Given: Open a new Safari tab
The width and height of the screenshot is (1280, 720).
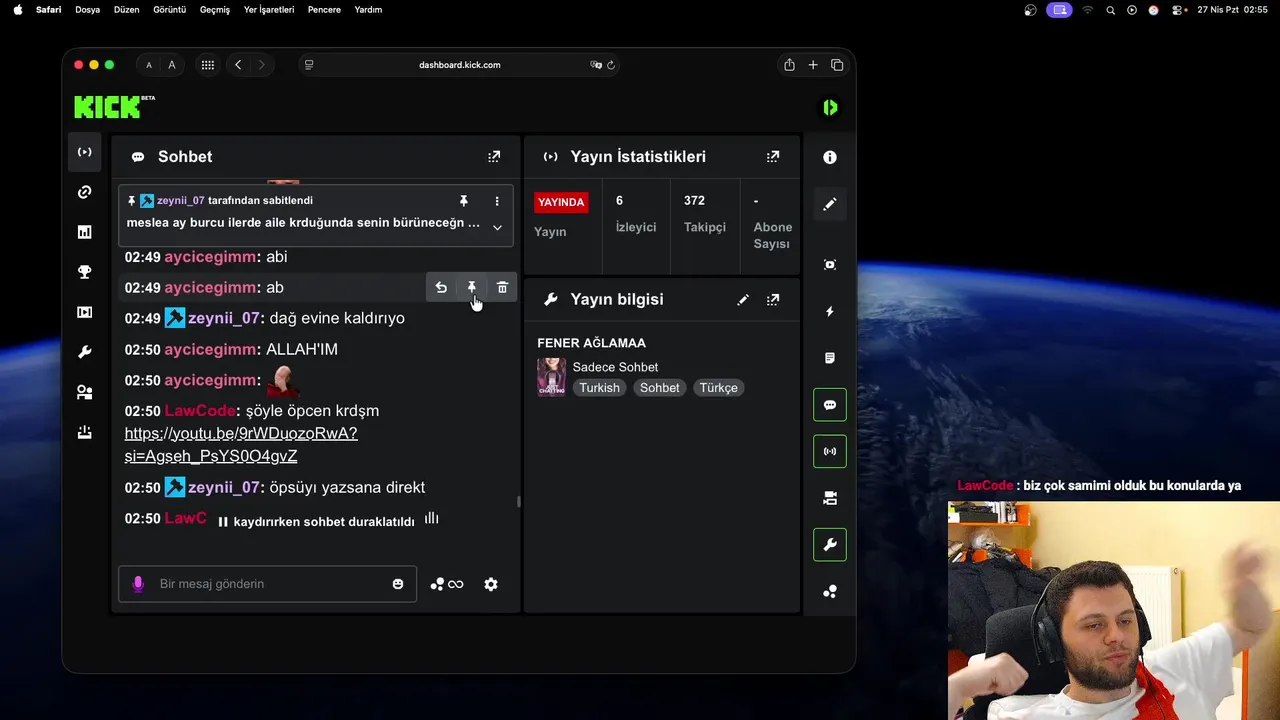Looking at the screenshot, I should (813, 65).
